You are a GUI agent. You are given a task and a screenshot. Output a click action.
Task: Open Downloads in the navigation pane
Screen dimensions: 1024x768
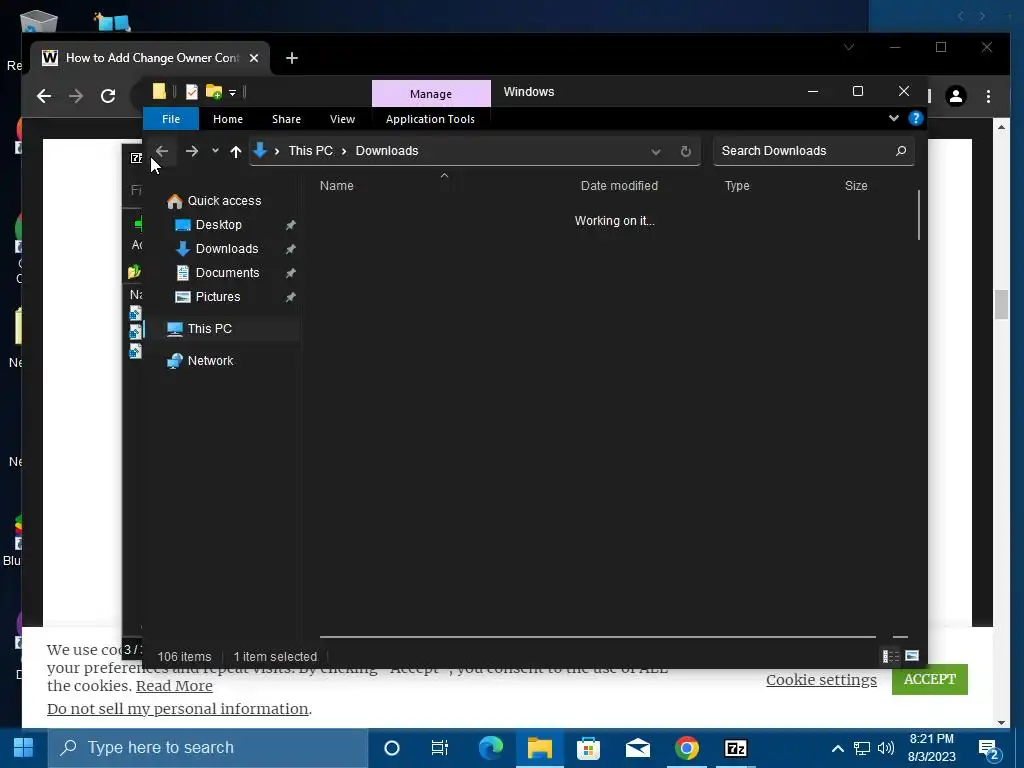click(227, 249)
